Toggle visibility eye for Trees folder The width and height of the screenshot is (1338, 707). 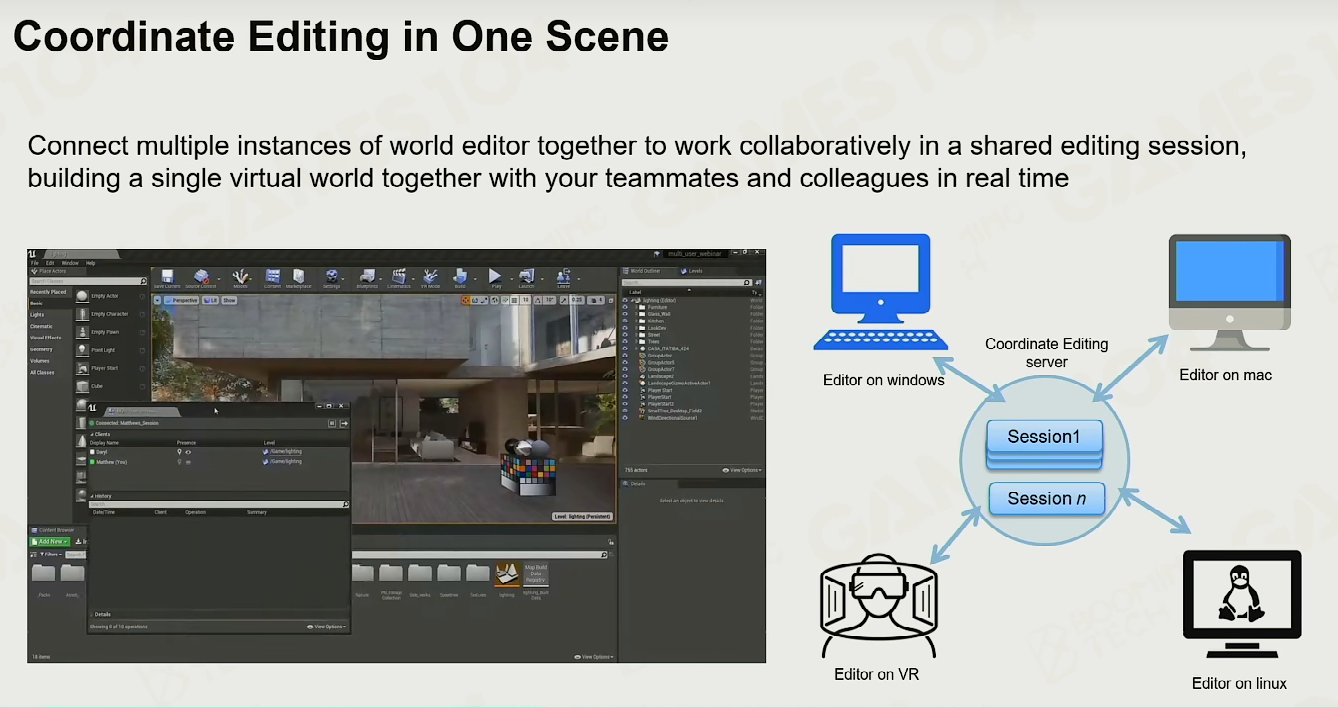tap(626, 342)
